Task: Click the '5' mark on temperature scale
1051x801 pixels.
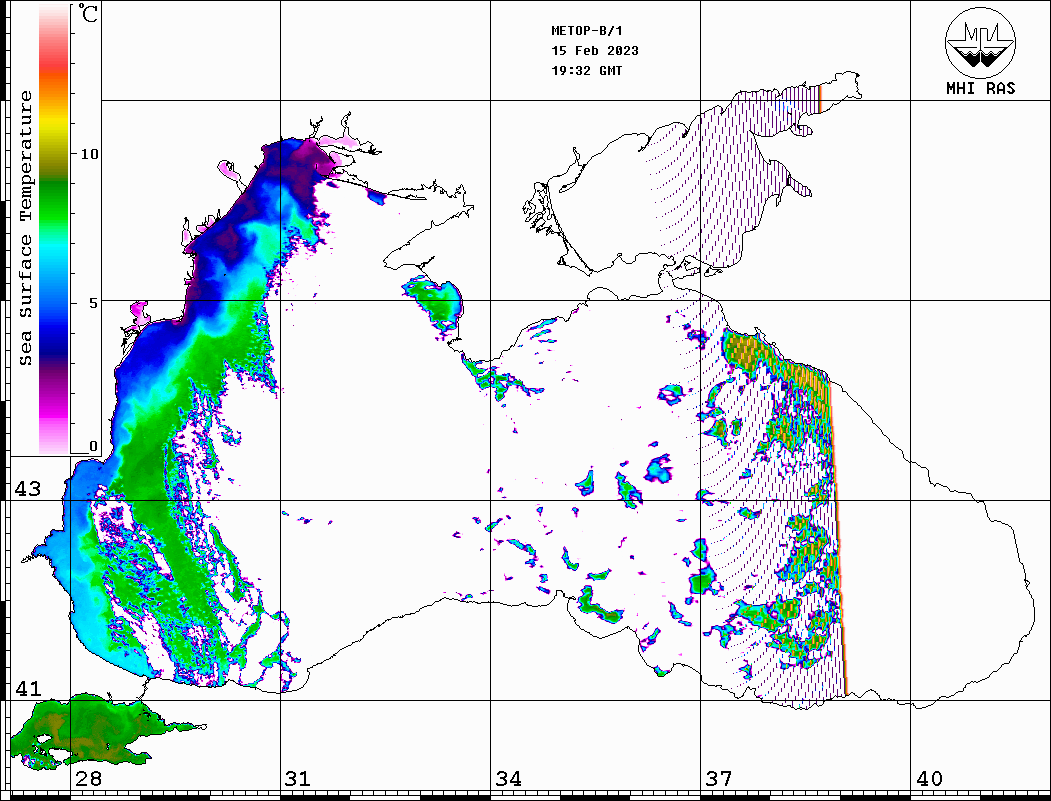Action: pyautogui.click(x=95, y=303)
